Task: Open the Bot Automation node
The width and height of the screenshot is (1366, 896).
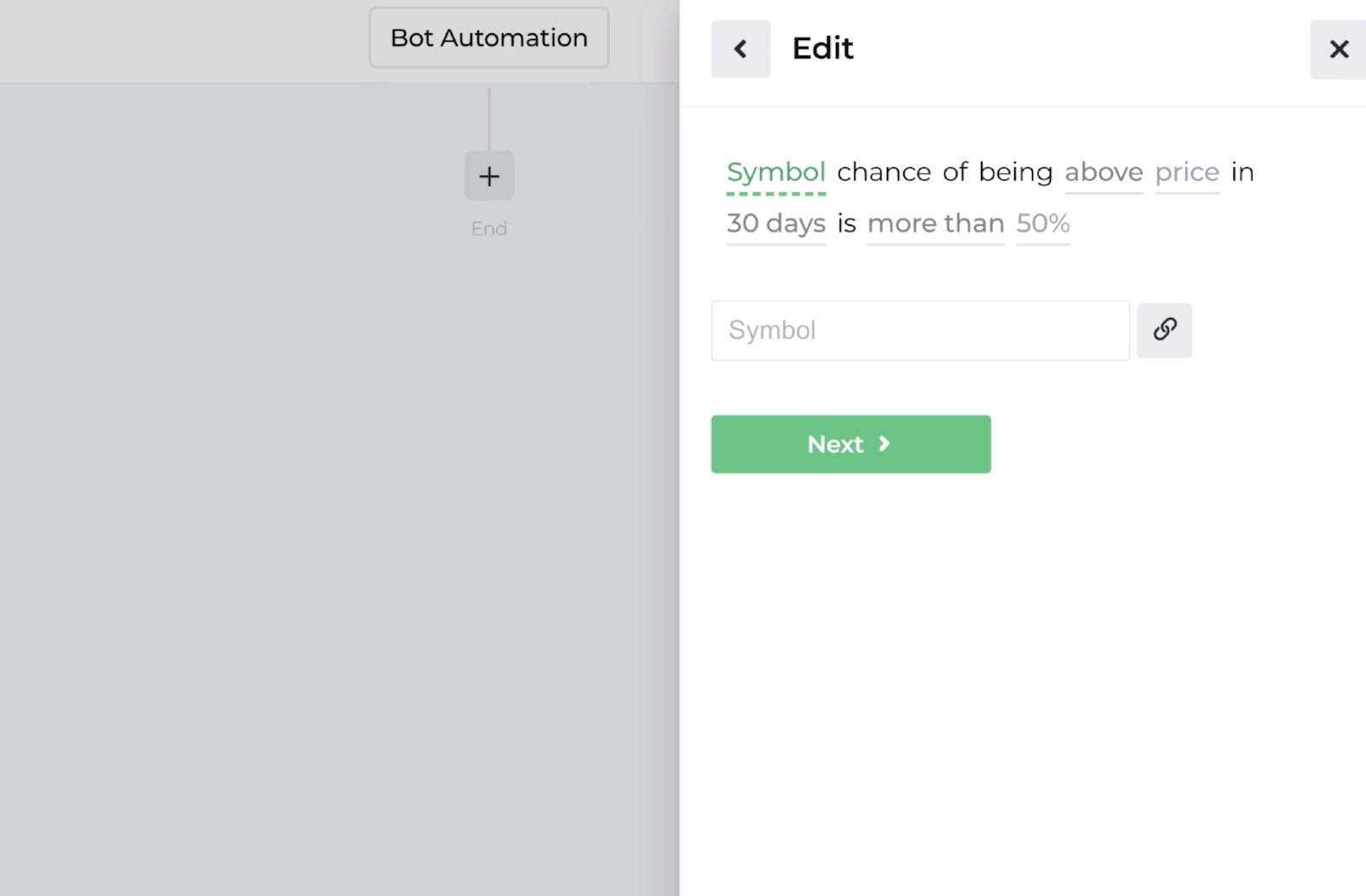Action: pos(489,38)
